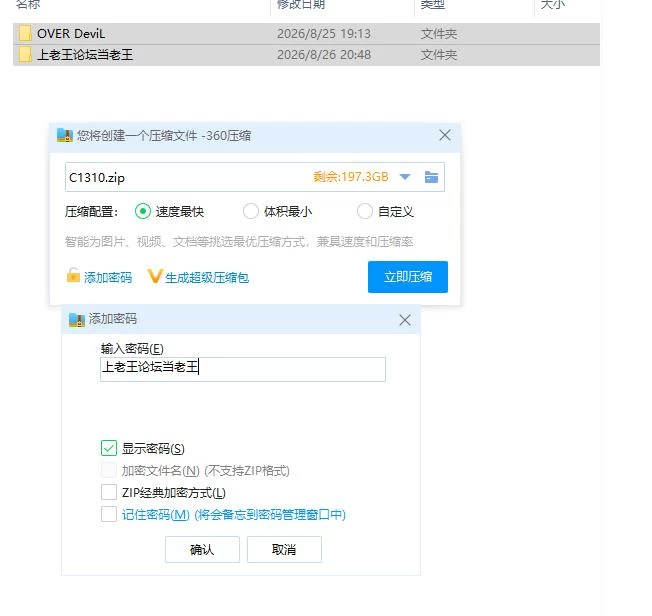The height and width of the screenshot is (616, 652).
Task: Focus the 输入密码 password field
Action: point(243,369)
